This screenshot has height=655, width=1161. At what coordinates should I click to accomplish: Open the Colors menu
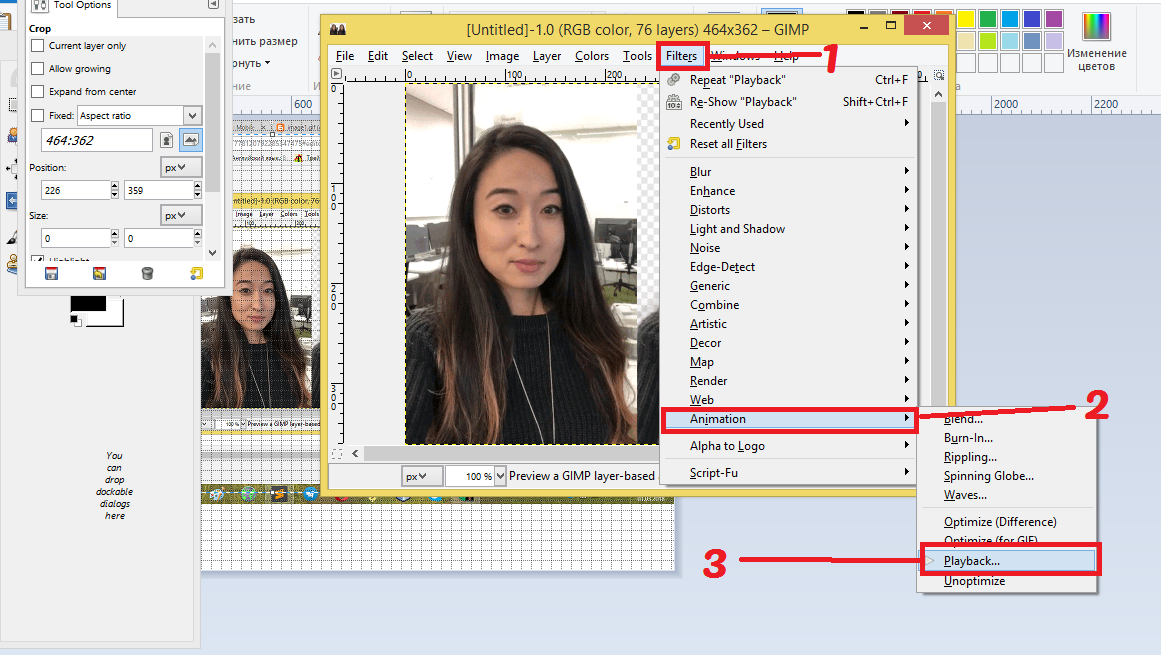pyautogui.click(x=592, y=56)
